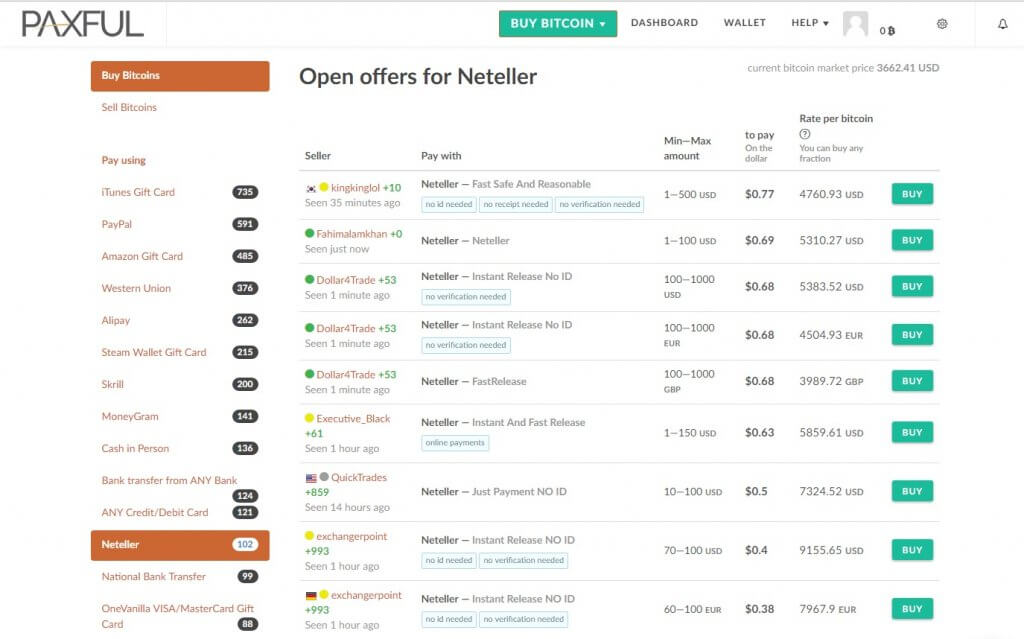Choose Amazon Gift Card payment method
The image size is (1024, 639).
[x=142, y=256]
